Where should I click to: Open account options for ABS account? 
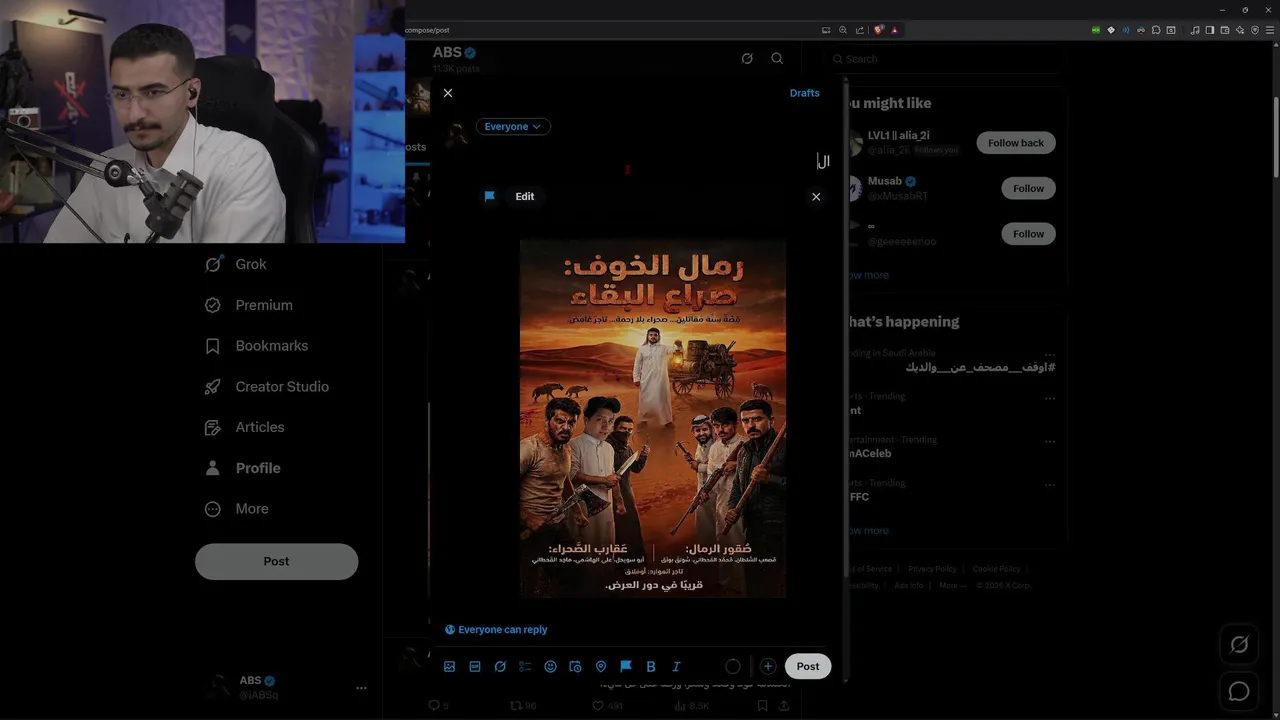(x=361, y=688)
